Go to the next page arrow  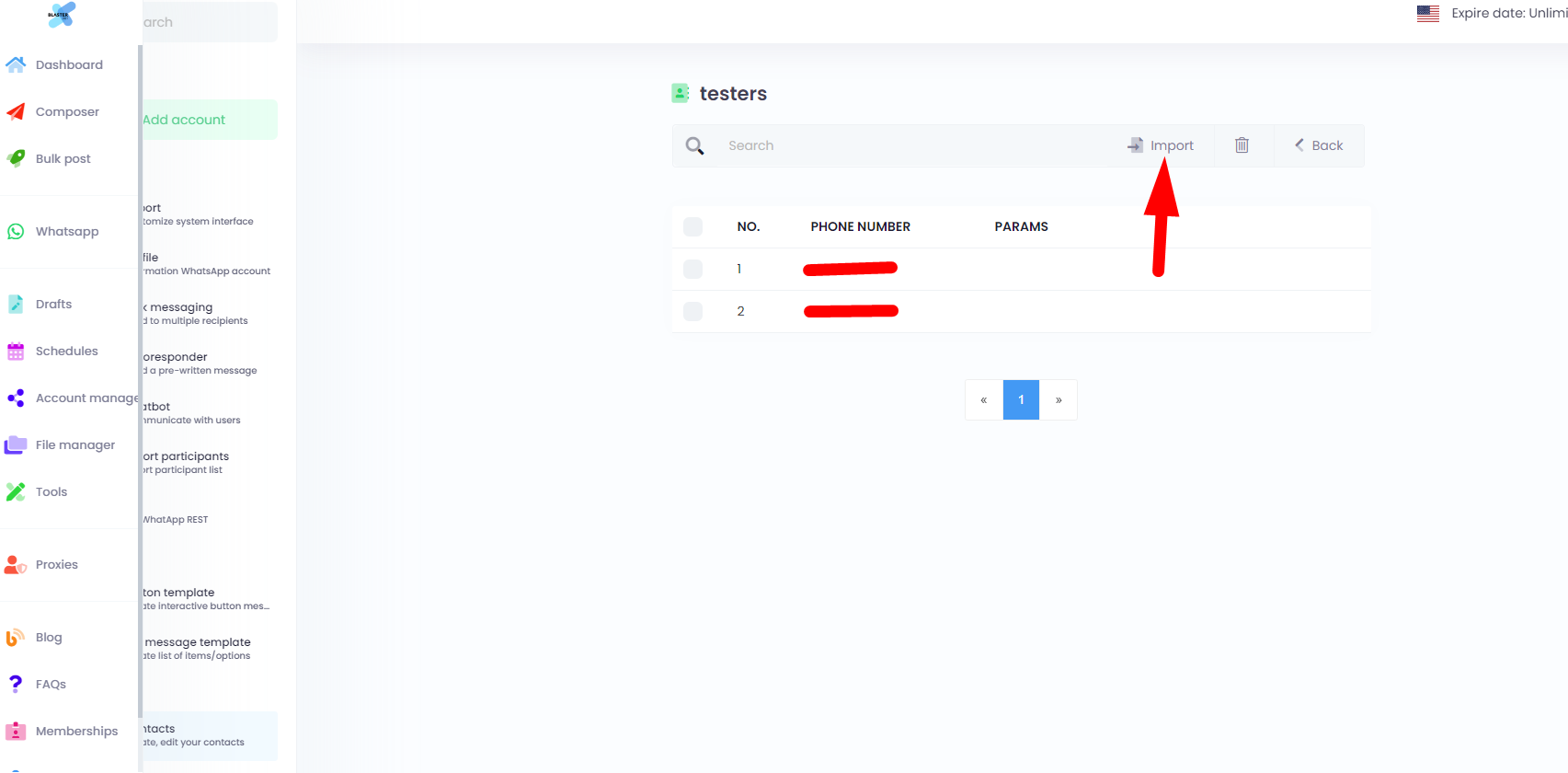(x=1059, y=400)
